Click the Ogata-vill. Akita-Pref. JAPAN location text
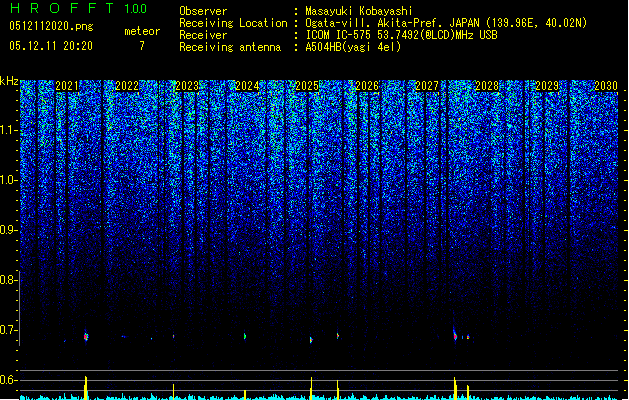629x400 pixels. pyautogui.click(x=446, y=23)
